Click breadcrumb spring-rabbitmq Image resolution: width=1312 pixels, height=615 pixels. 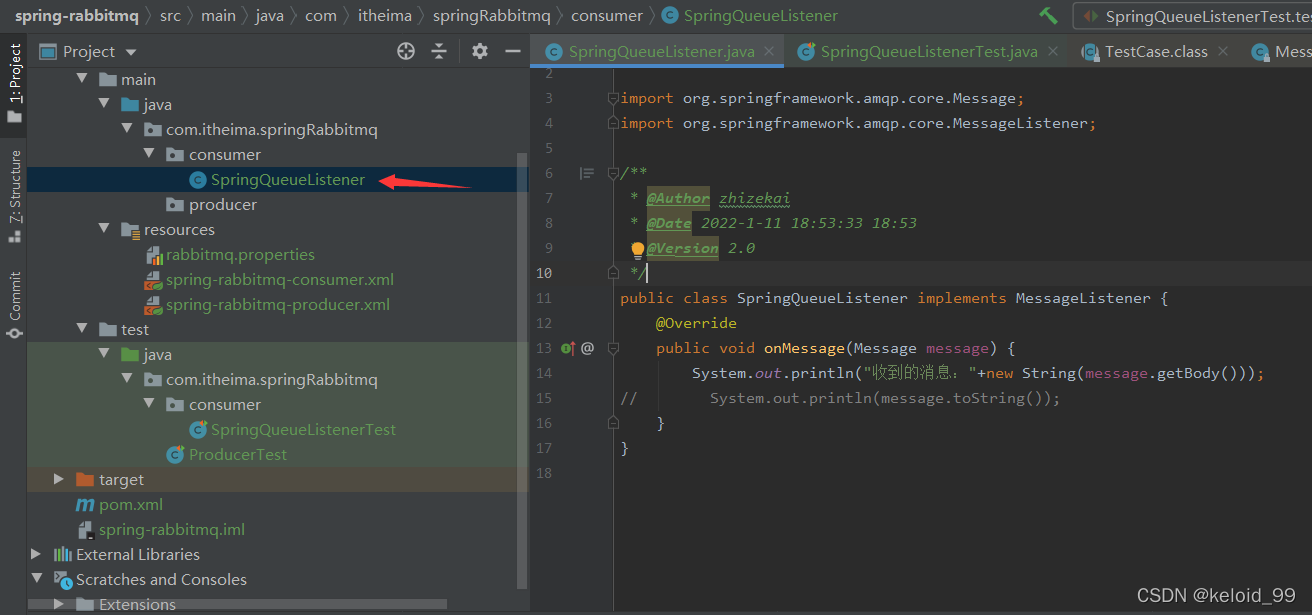pyautogui.click(x=77, y=15)
